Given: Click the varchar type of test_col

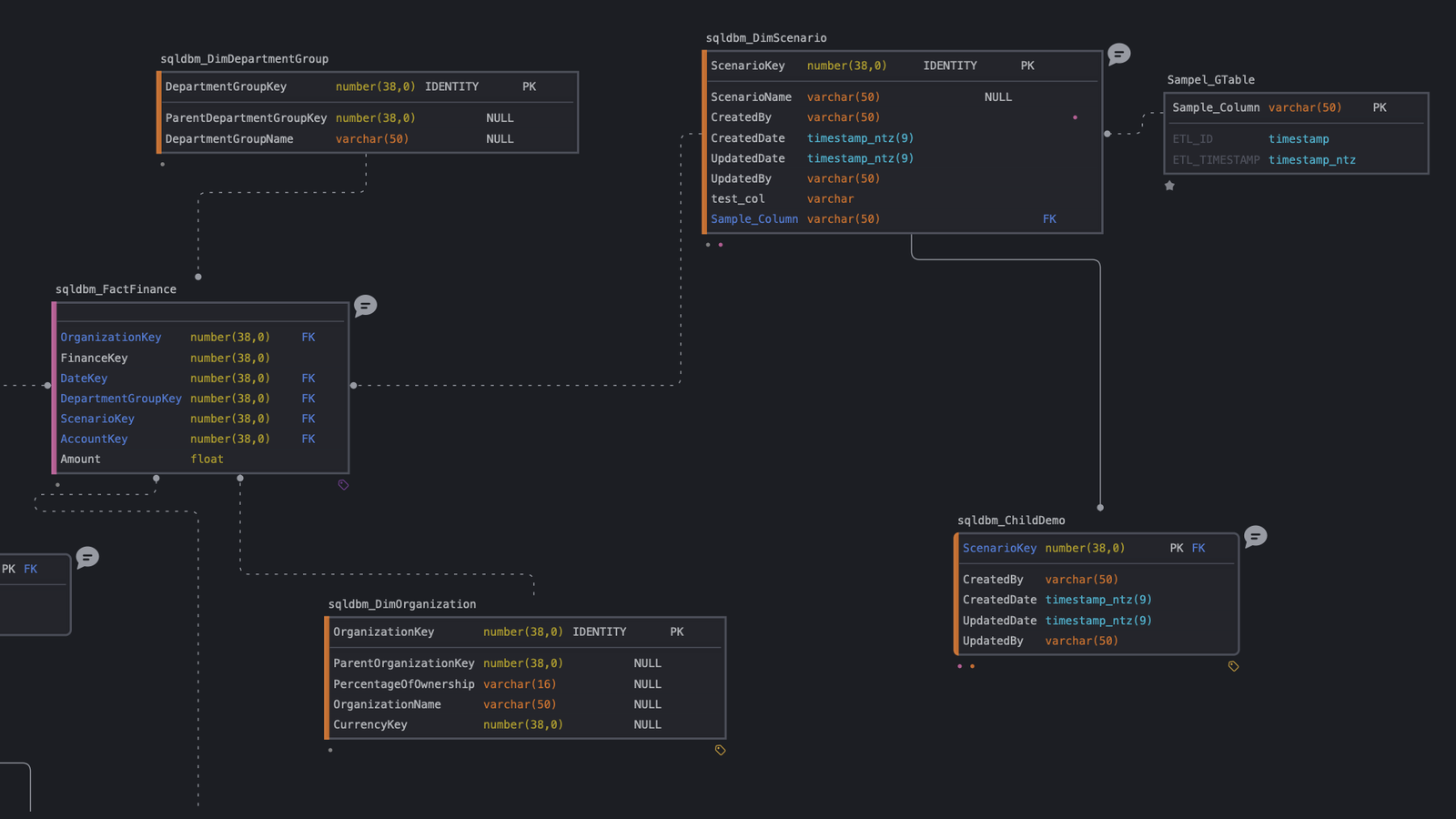Looking at the screenshot, I should [x=831, y=199].
